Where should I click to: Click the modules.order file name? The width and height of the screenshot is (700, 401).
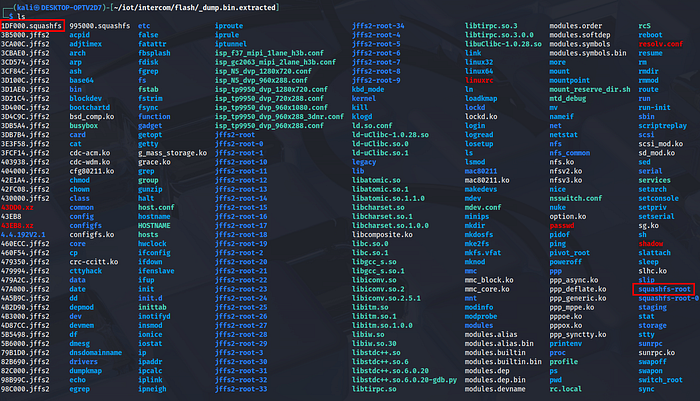[576, 25]
